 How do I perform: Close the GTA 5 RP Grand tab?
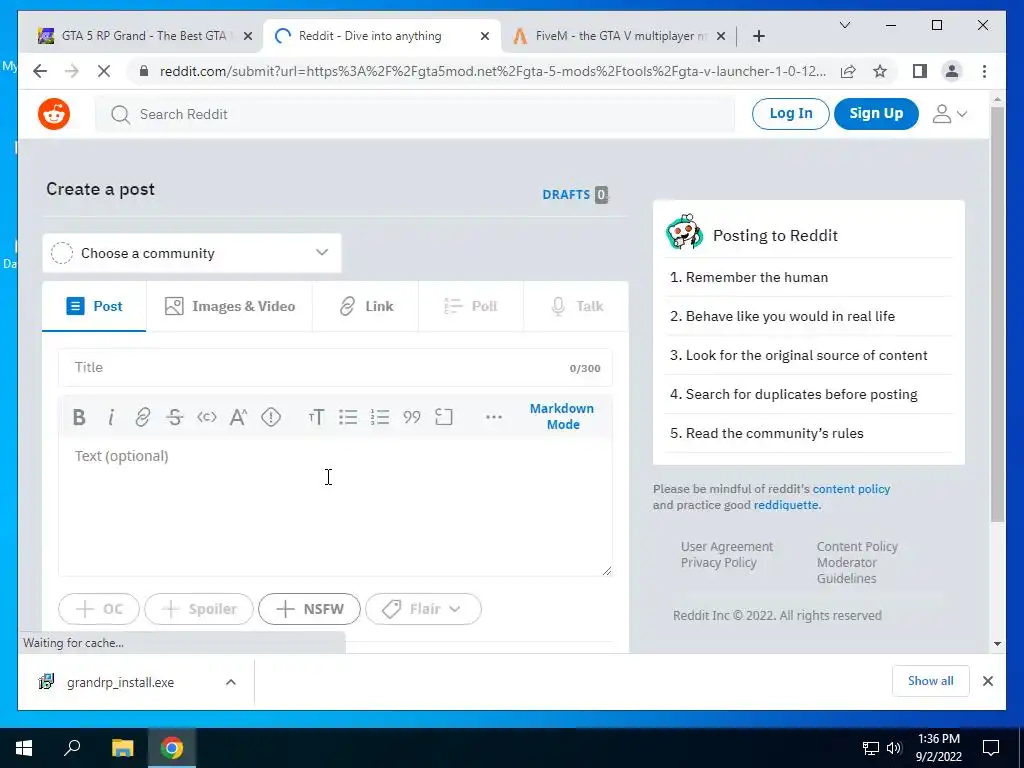point(248,36)
